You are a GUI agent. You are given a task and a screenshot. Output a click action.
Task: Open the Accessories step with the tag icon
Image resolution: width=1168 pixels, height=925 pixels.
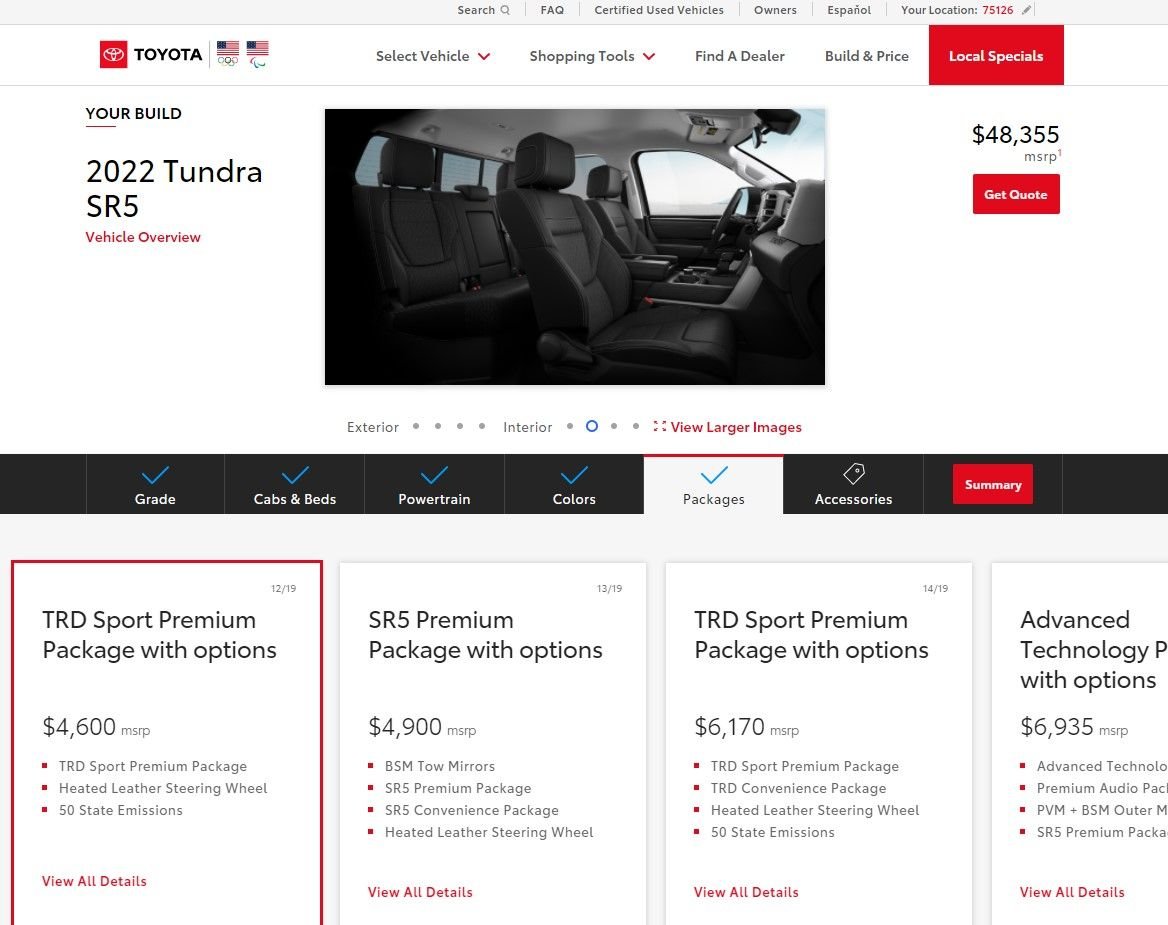pyautogui.click(x=854, y=473)
